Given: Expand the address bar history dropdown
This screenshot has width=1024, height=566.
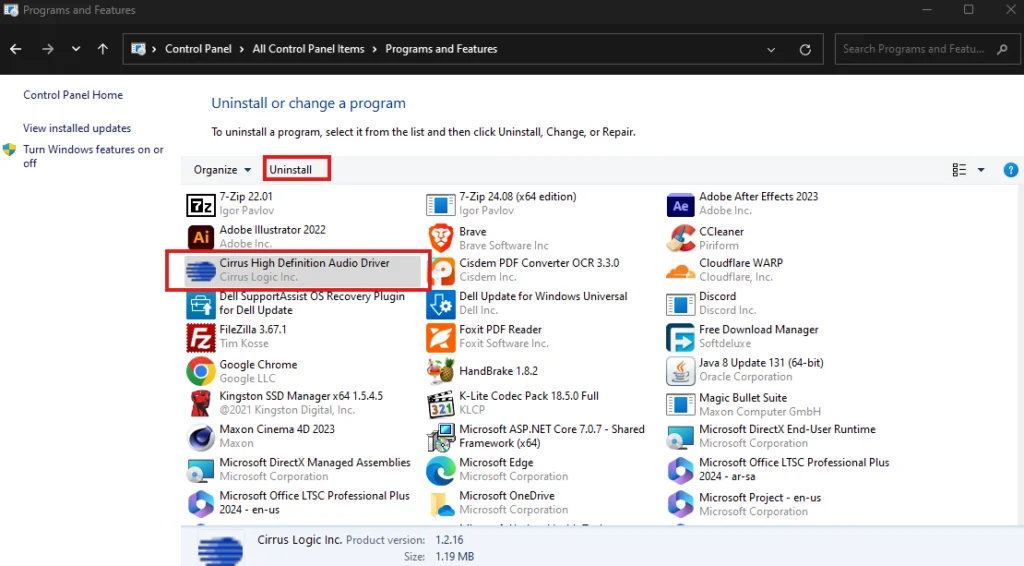Looking at the screenshot, I should pos(771,50).
